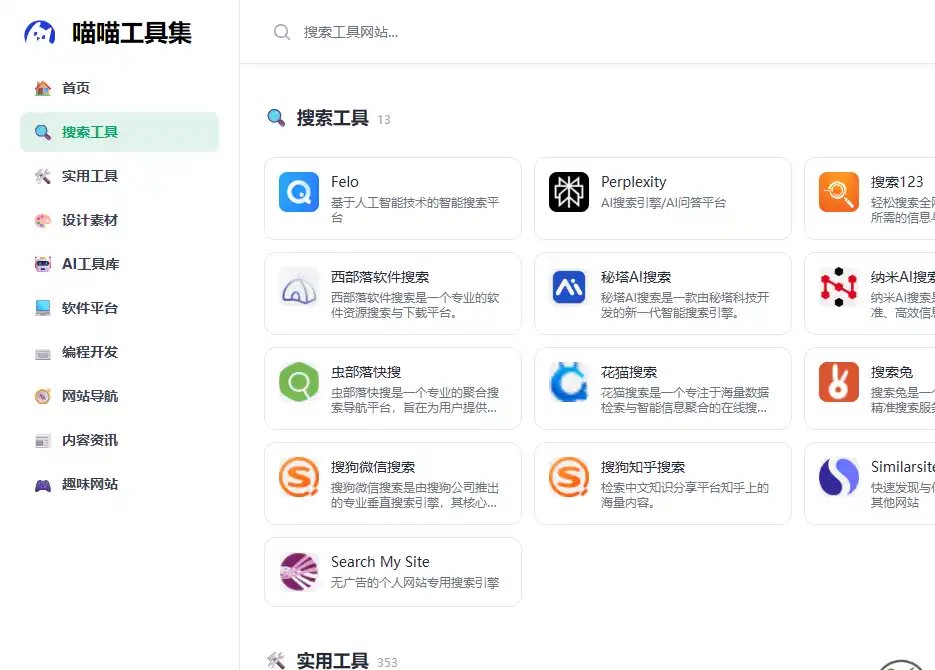This screenshot has height=670, width=935.
Task: Click the 搜索123 orange icon
Action: 839,192
